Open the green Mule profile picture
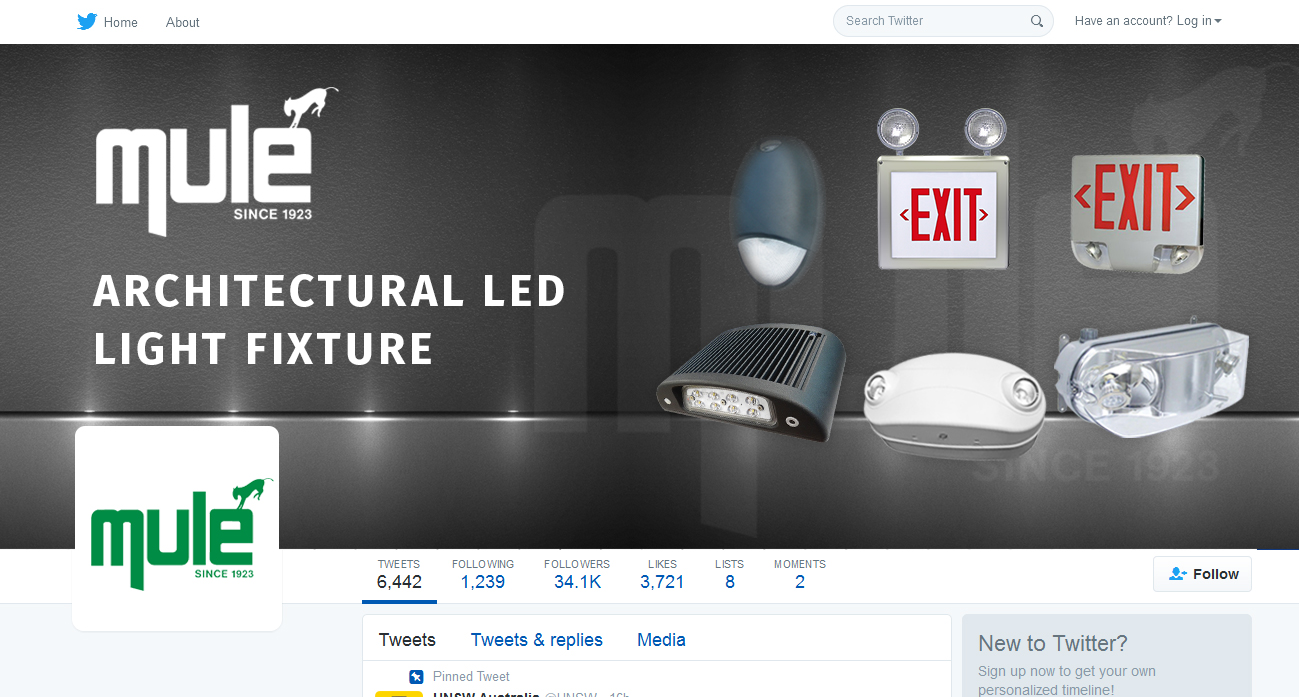Image resolution: width=1299 pixels, height=697 pixels. tap(177, 529)
